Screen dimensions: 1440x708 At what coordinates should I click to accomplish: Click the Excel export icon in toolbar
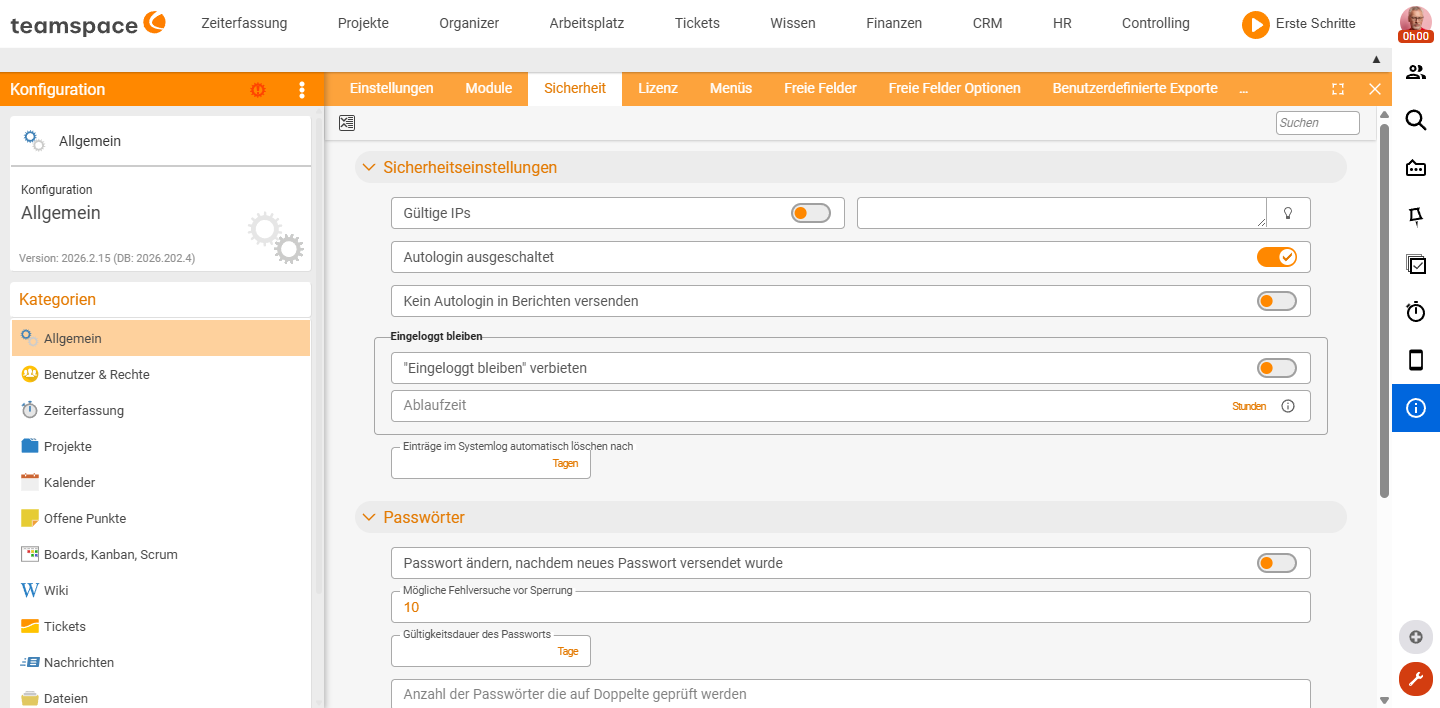[347, 123]
